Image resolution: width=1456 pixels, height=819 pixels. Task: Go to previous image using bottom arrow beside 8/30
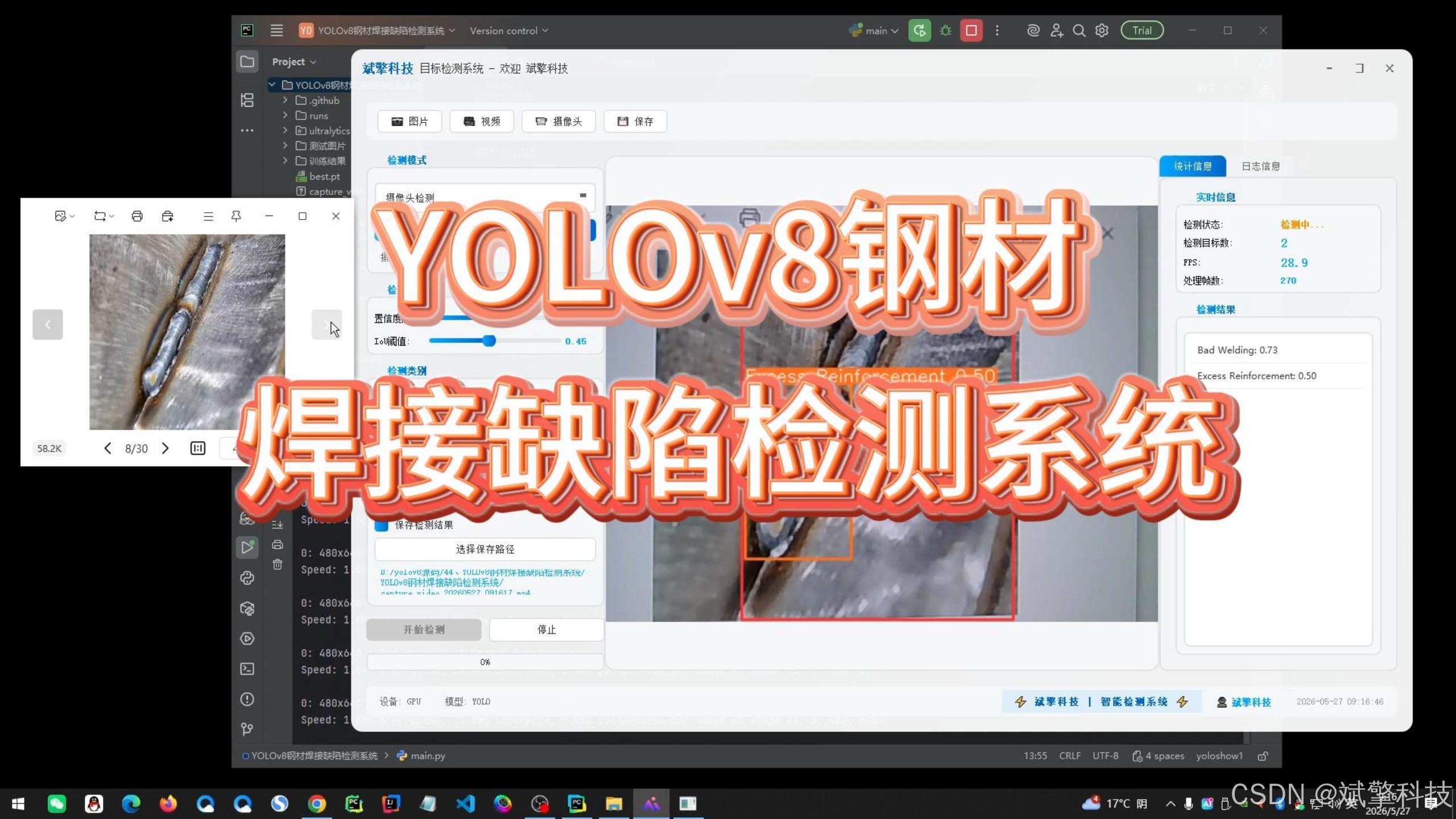coord(107,448)
